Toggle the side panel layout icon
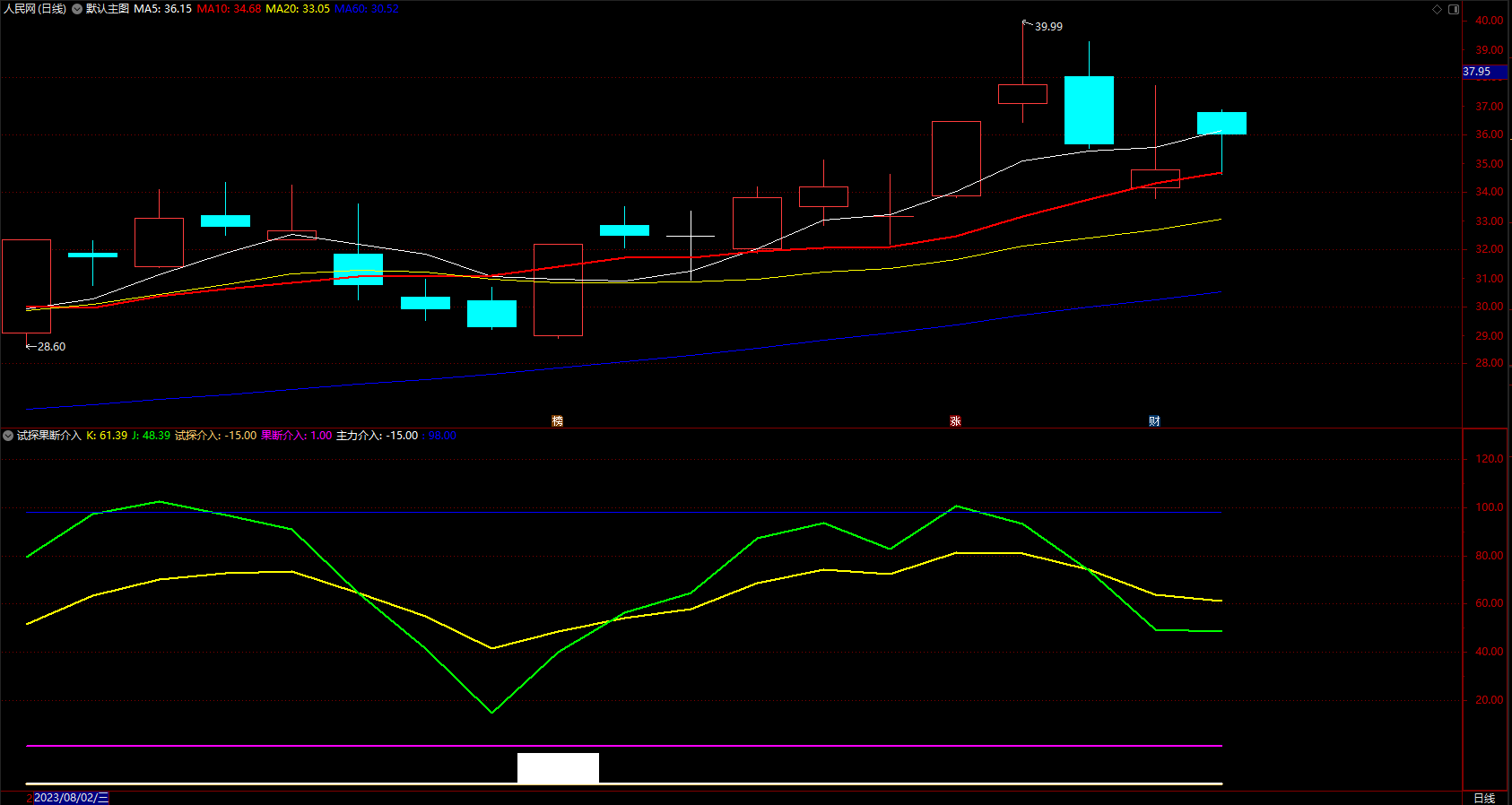This screenshot has height=805, width=1512. [1454, 9]
